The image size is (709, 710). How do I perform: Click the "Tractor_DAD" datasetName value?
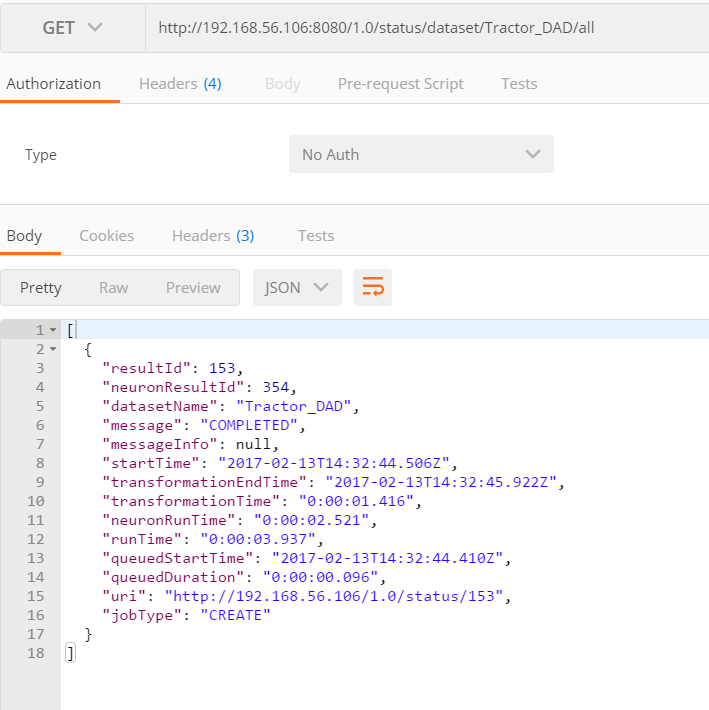(x=293, y=406)
